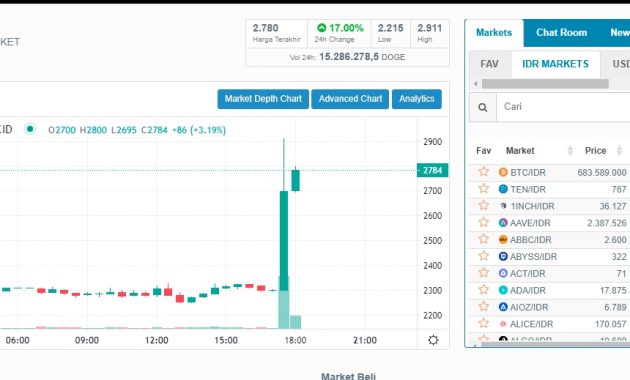Favorite the AIOZ/IDR market star
630x380 pixels.
coord(484,307)
